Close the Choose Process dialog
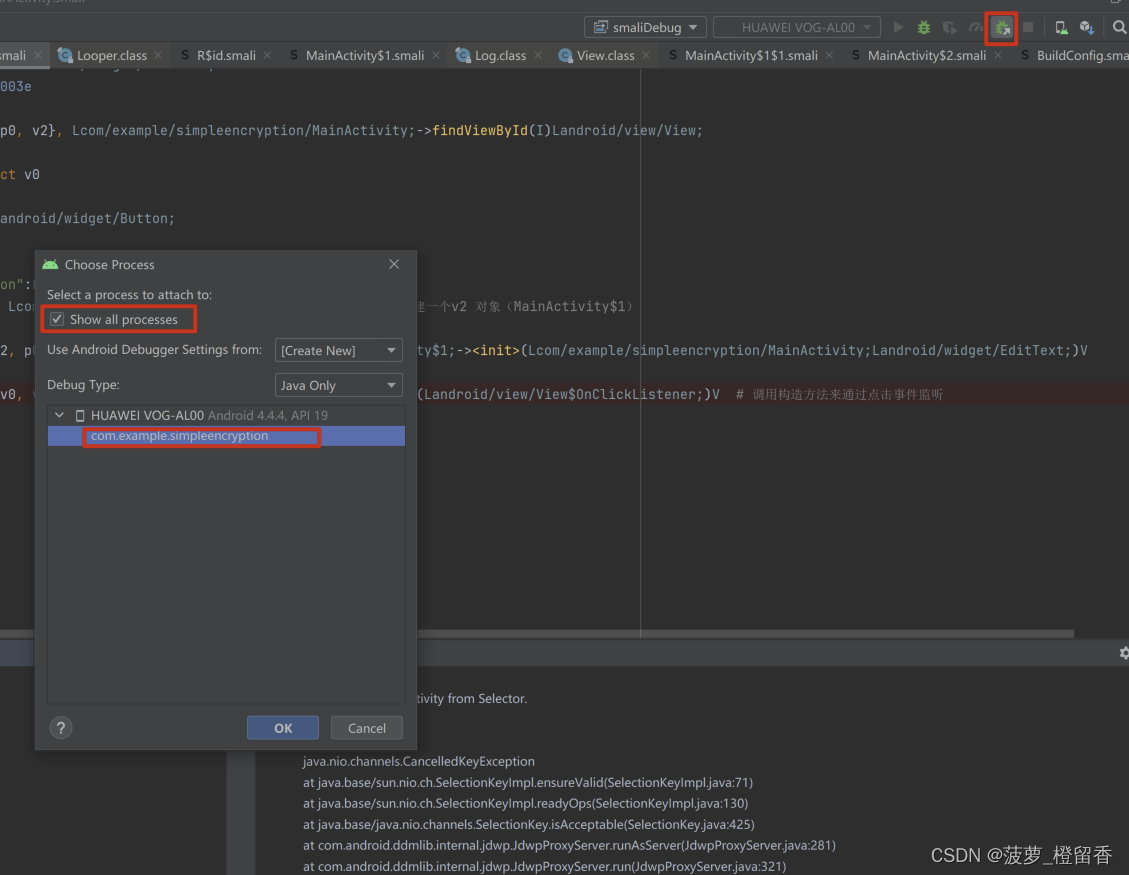1129x875 pixels. (394, 264)
